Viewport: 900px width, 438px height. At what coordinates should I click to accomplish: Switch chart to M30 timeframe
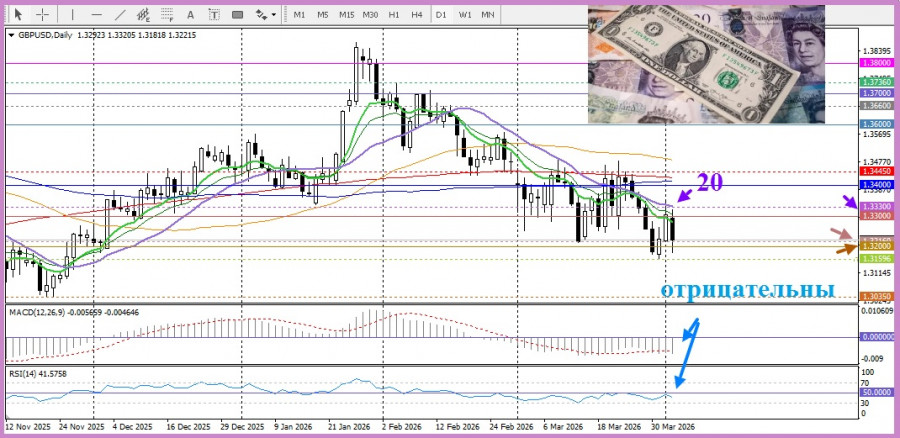click(x=370, y=15)
